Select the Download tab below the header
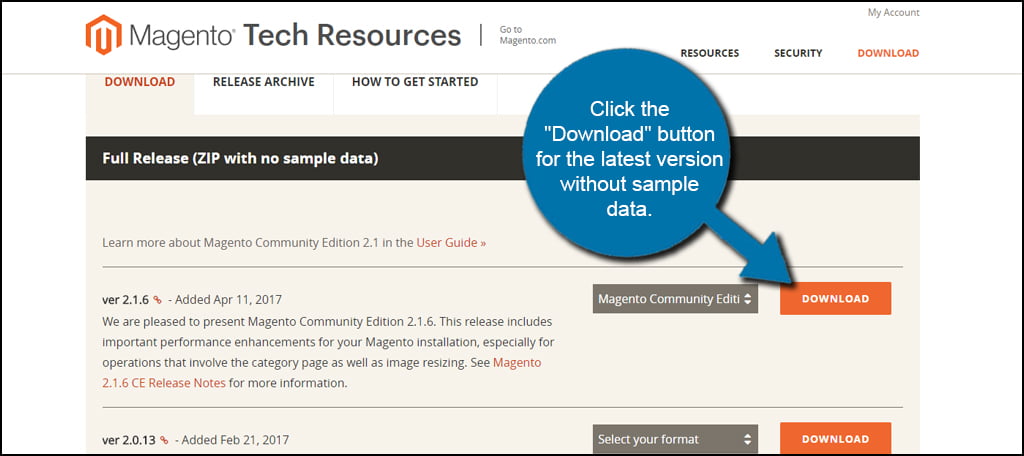The image size is (1024, 456). (x=140, y=82)
